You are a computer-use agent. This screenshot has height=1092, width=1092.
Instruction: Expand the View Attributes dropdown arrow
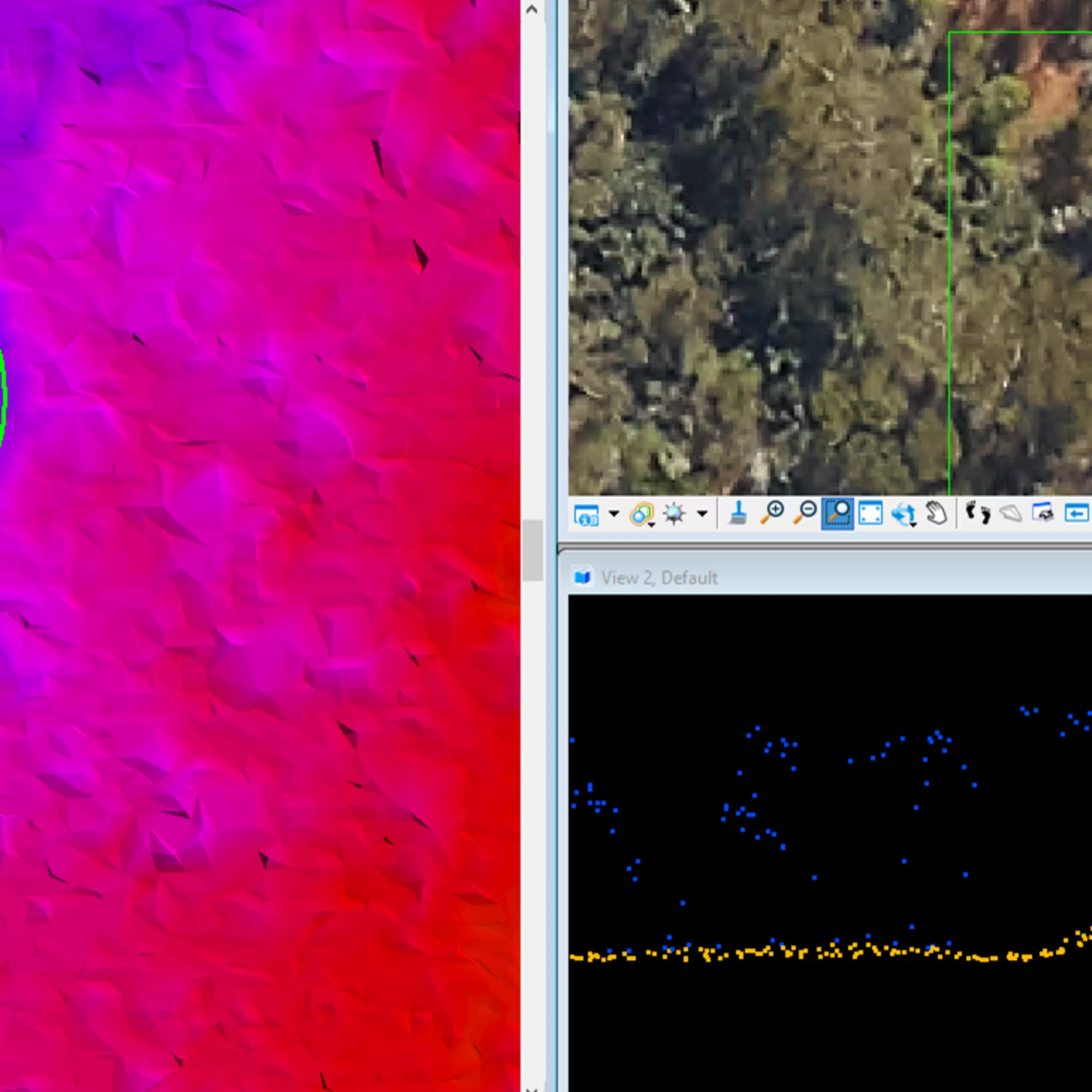613,514
